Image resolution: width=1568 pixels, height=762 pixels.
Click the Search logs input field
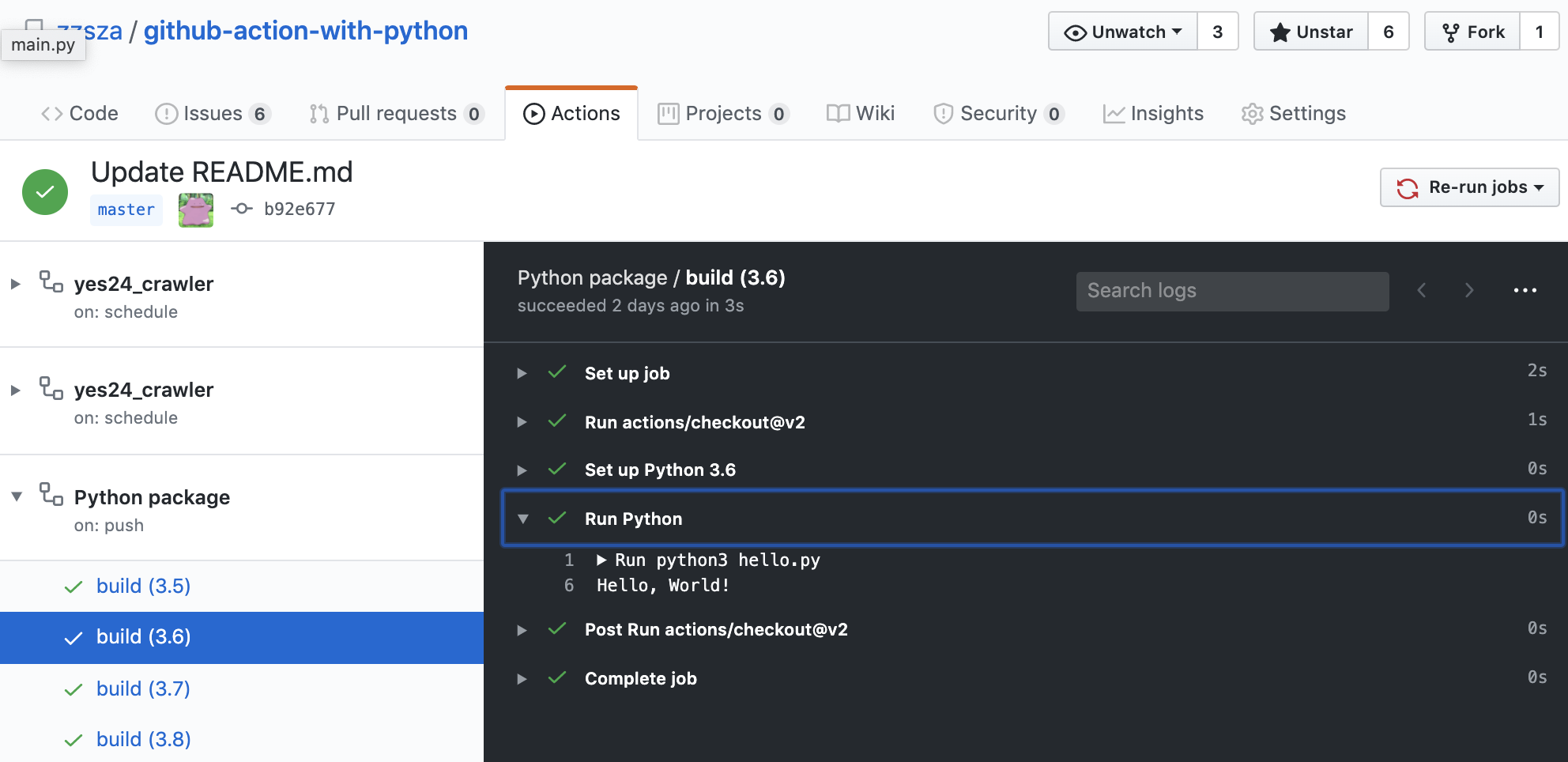click(1231, 292)
